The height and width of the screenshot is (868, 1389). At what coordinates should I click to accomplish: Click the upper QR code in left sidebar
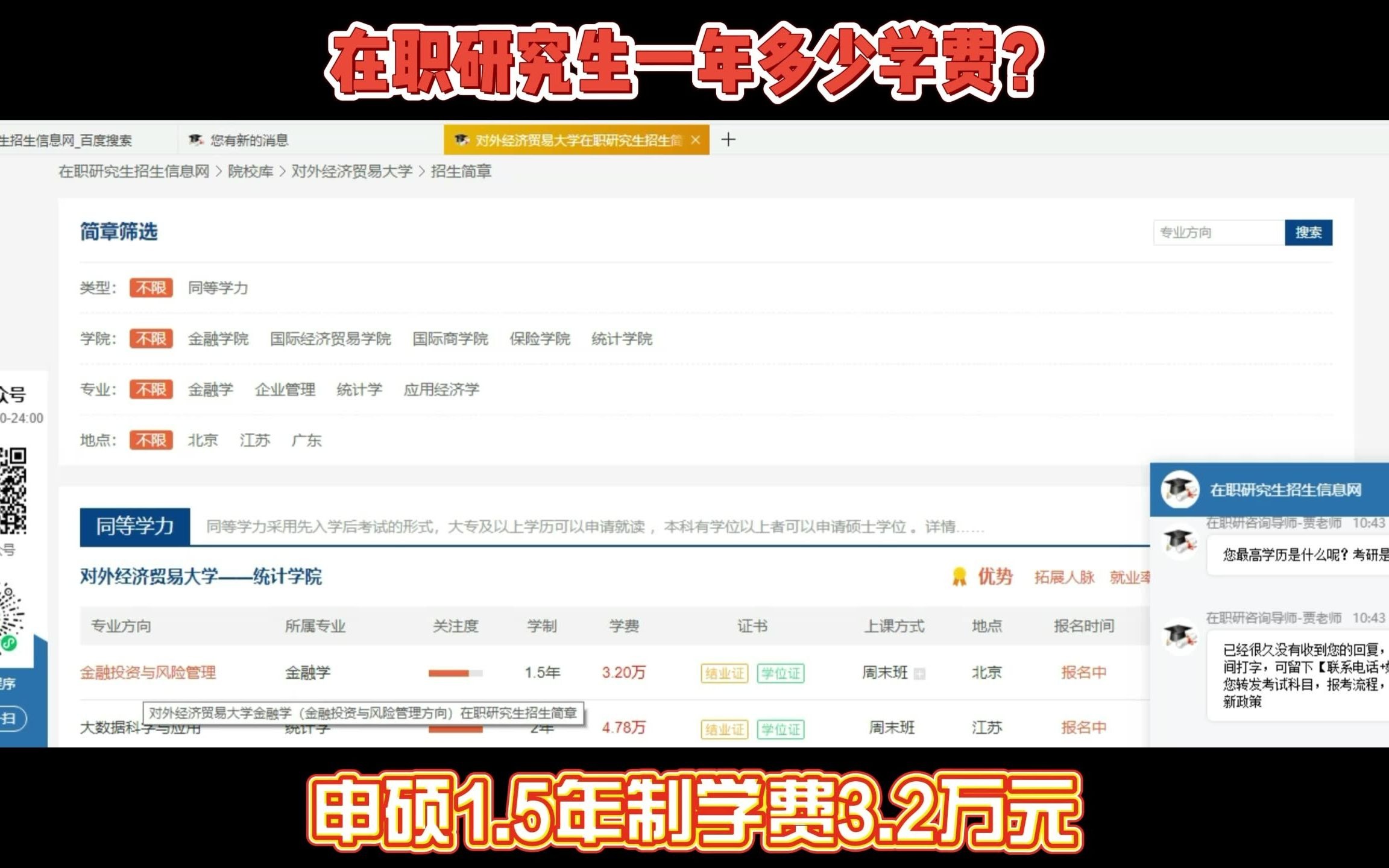[13, 491]
